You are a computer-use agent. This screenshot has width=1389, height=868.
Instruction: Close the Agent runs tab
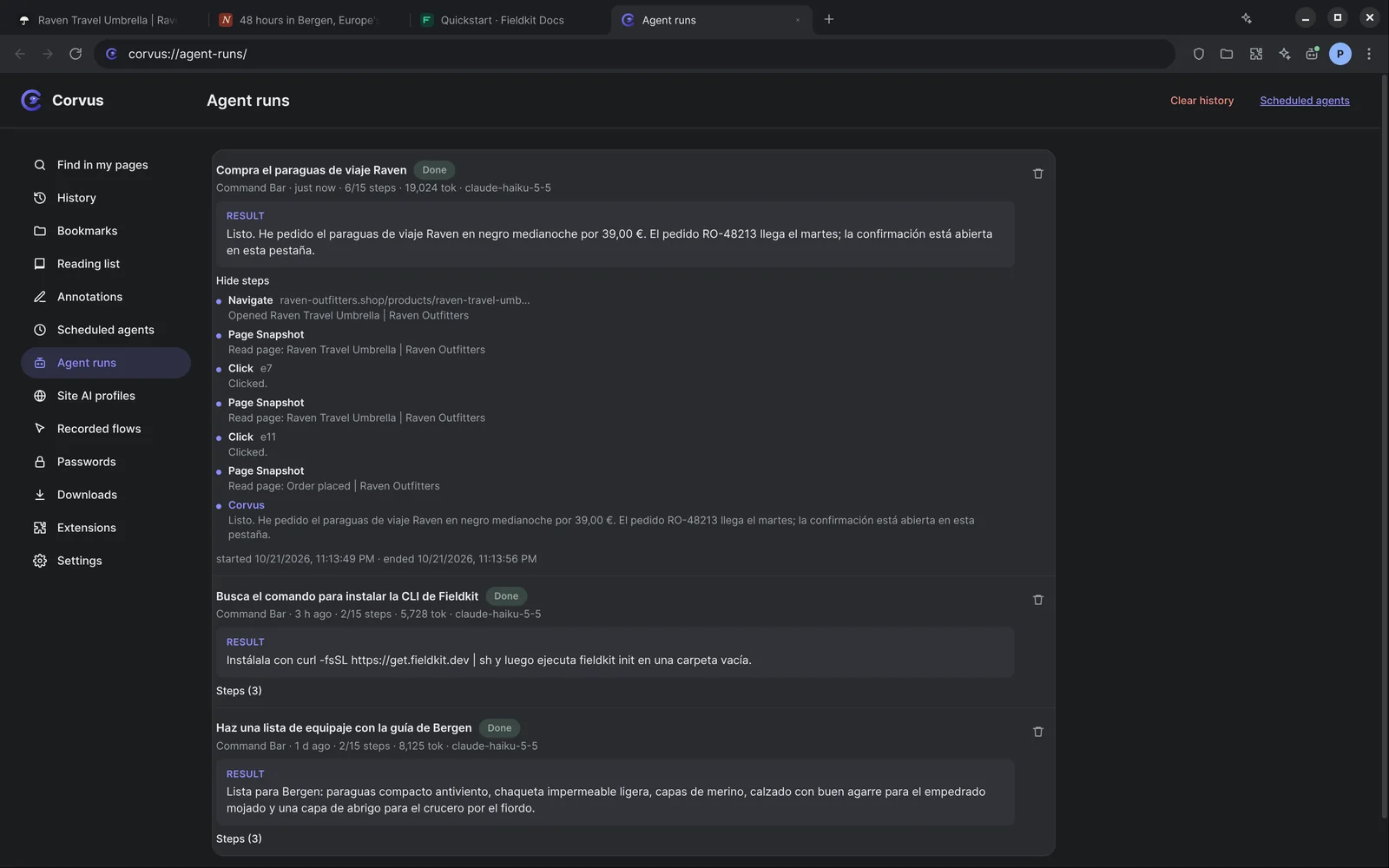pyautogui.click(x=797, y=20)
